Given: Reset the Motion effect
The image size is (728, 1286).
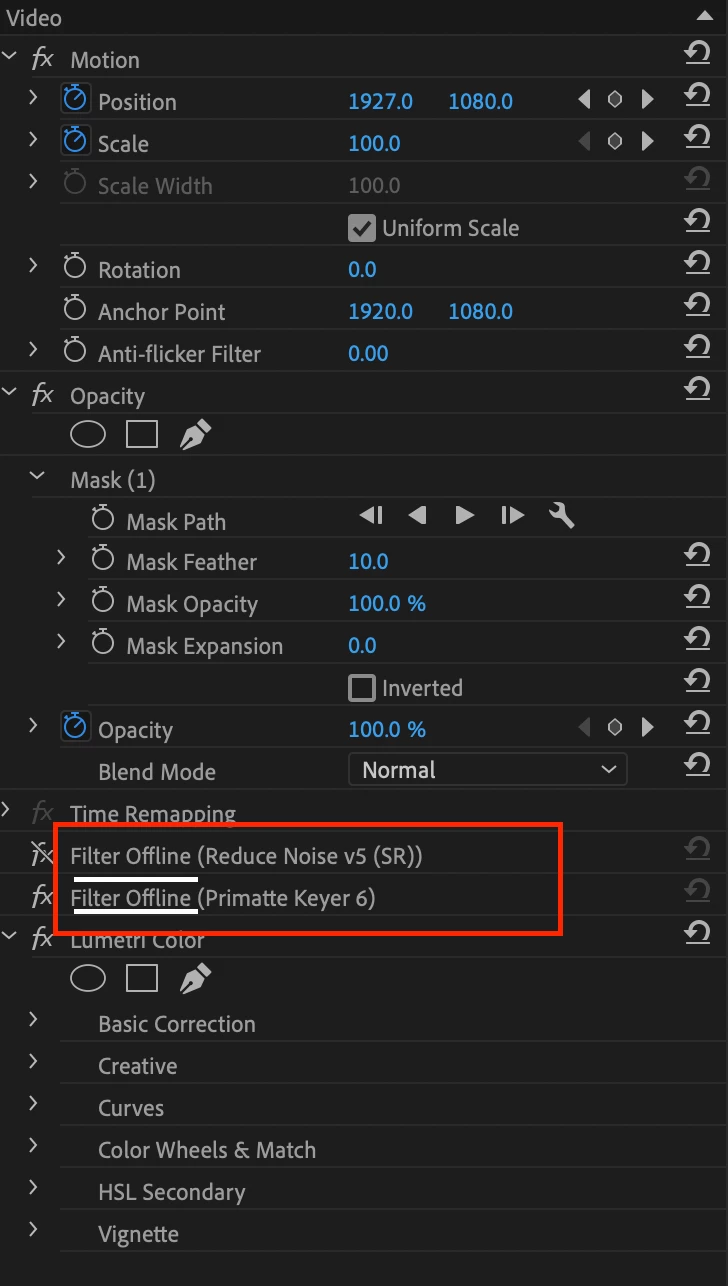Looking at the screenshot, I should coord(697,53).
